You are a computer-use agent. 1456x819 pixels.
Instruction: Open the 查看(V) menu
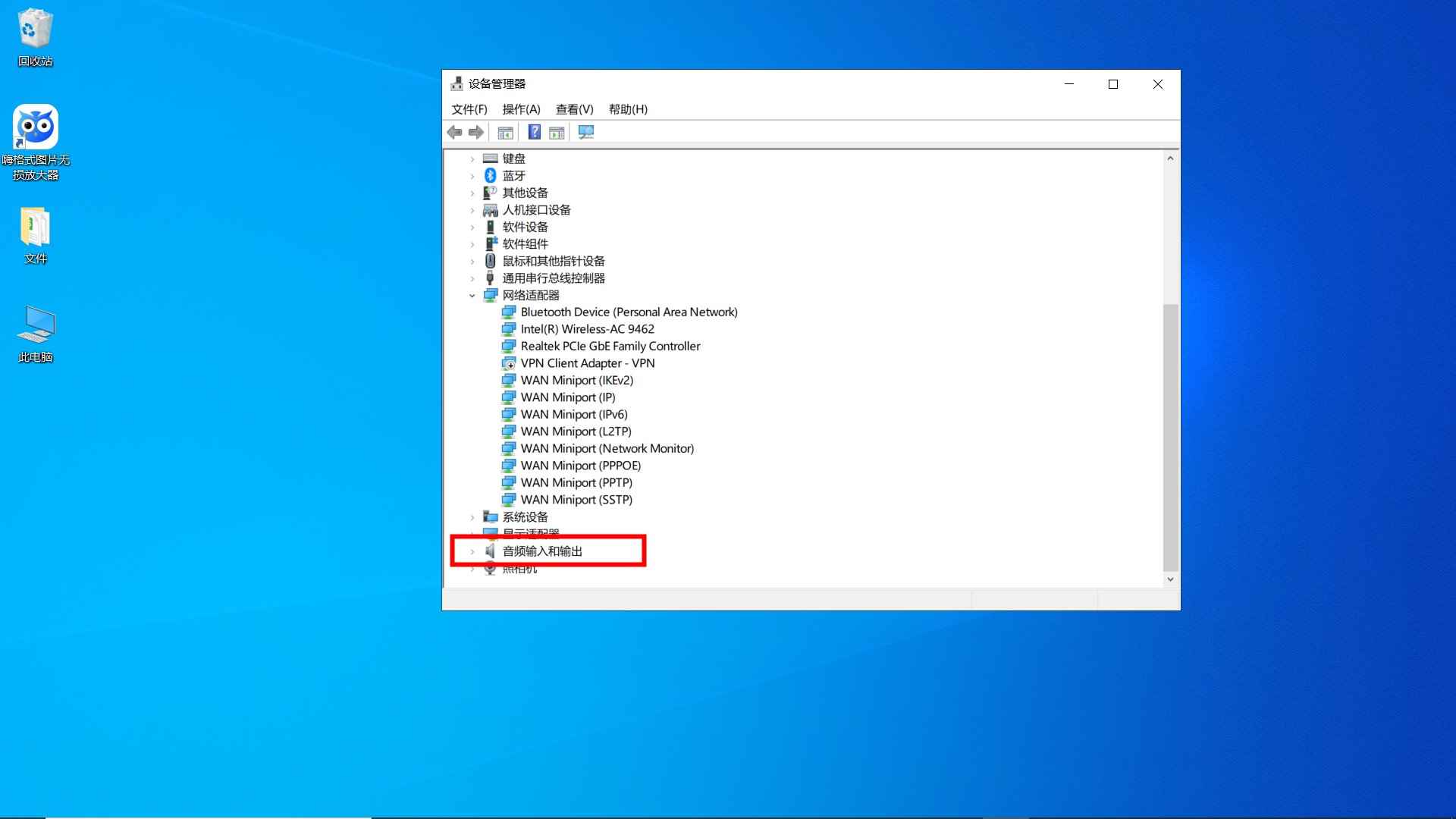point(574,109)
